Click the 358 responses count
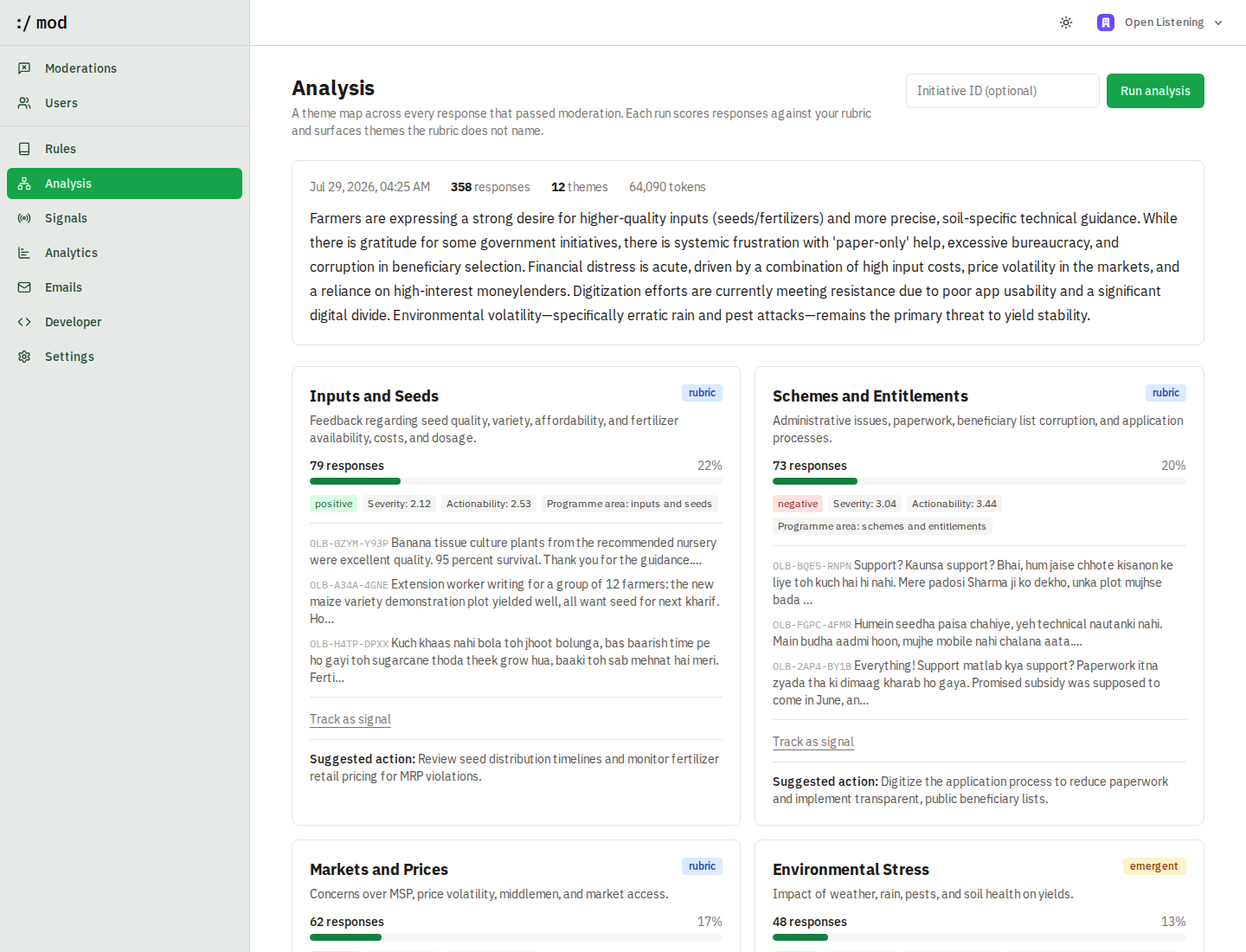Image resolution: width=1246 pixels, height=952 pixels. pyautogui.click(x=490, y=187)
